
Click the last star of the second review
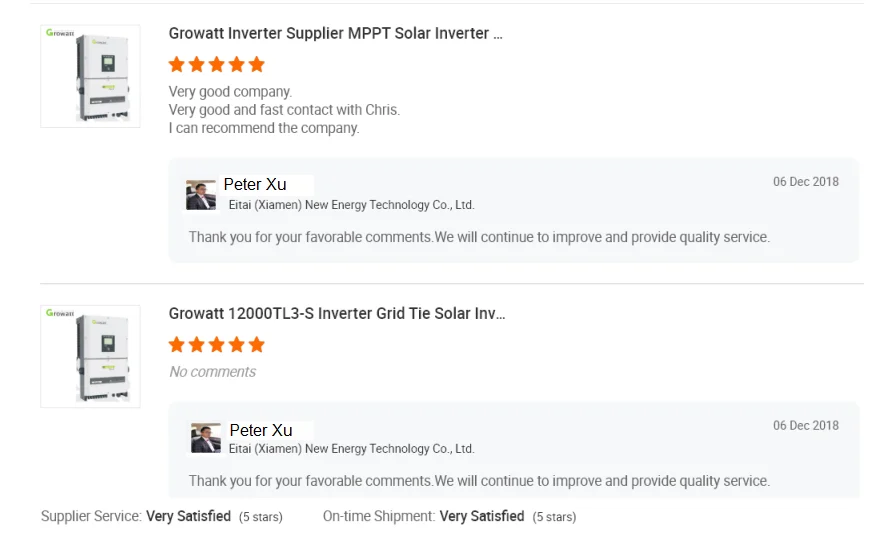(257, 345)
